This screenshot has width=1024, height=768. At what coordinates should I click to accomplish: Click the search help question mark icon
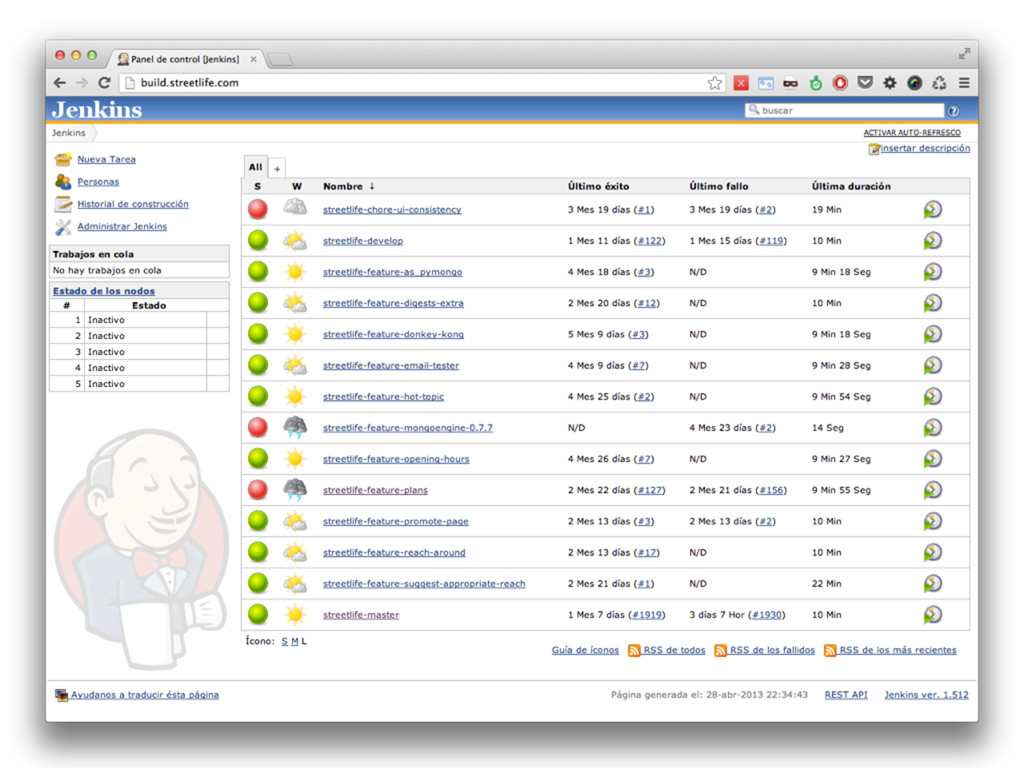click(953, 111)
